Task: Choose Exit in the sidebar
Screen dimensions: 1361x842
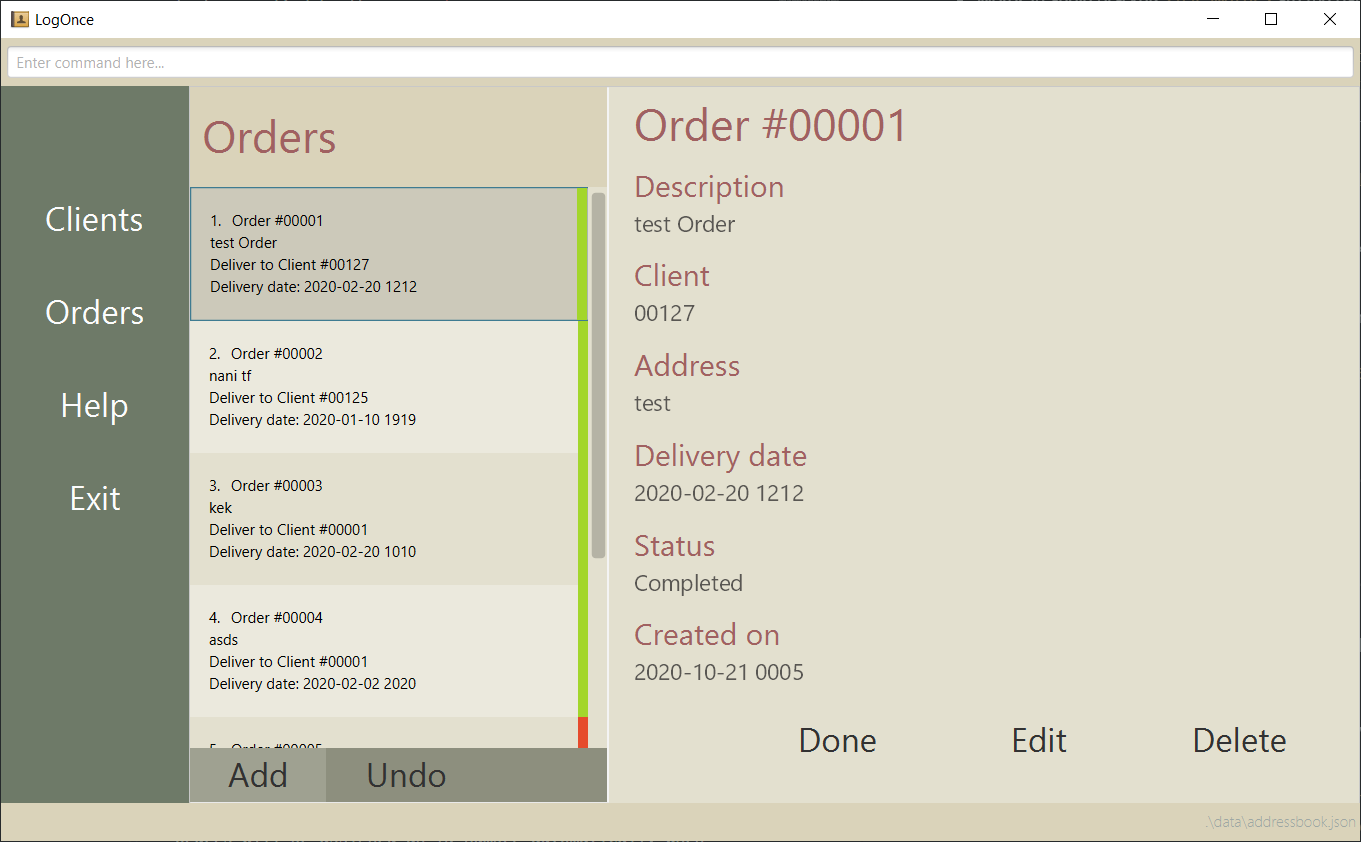Action: (x=94, y=498)
